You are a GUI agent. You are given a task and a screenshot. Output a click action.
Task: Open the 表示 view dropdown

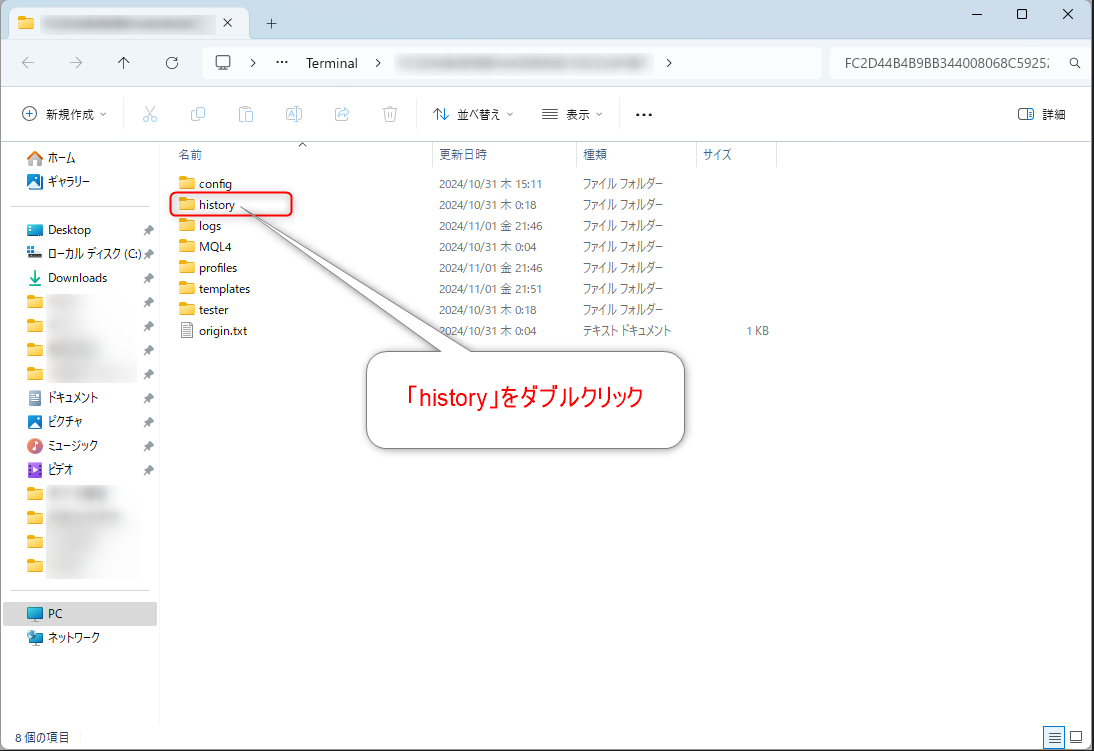[x=571, y=113]
